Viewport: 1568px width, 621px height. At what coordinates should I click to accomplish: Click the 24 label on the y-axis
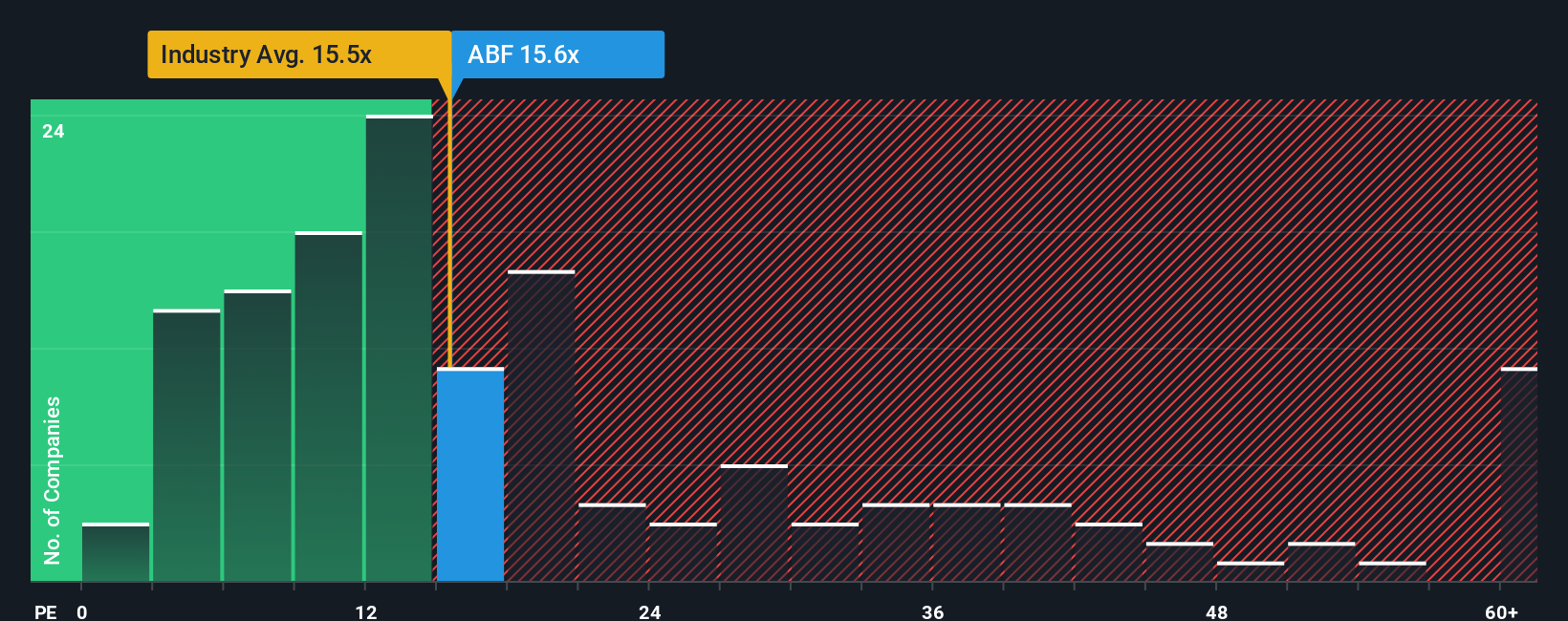point(54,131)
